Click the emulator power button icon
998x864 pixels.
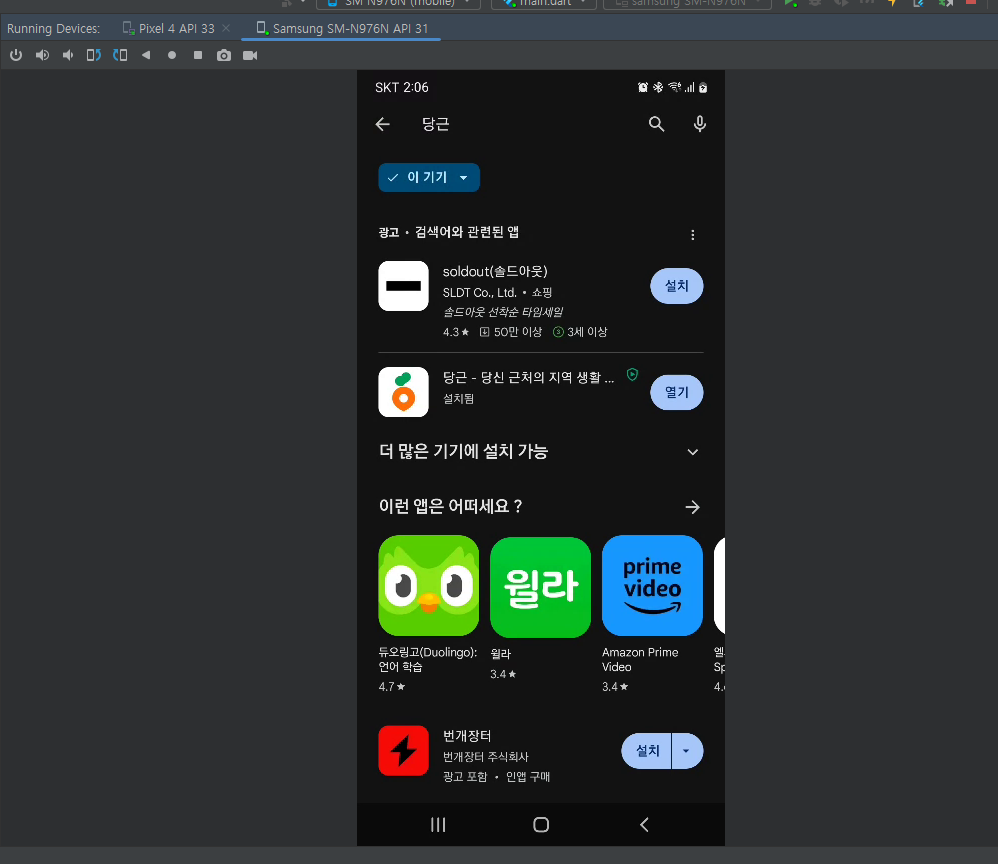(x=16, y=55)
